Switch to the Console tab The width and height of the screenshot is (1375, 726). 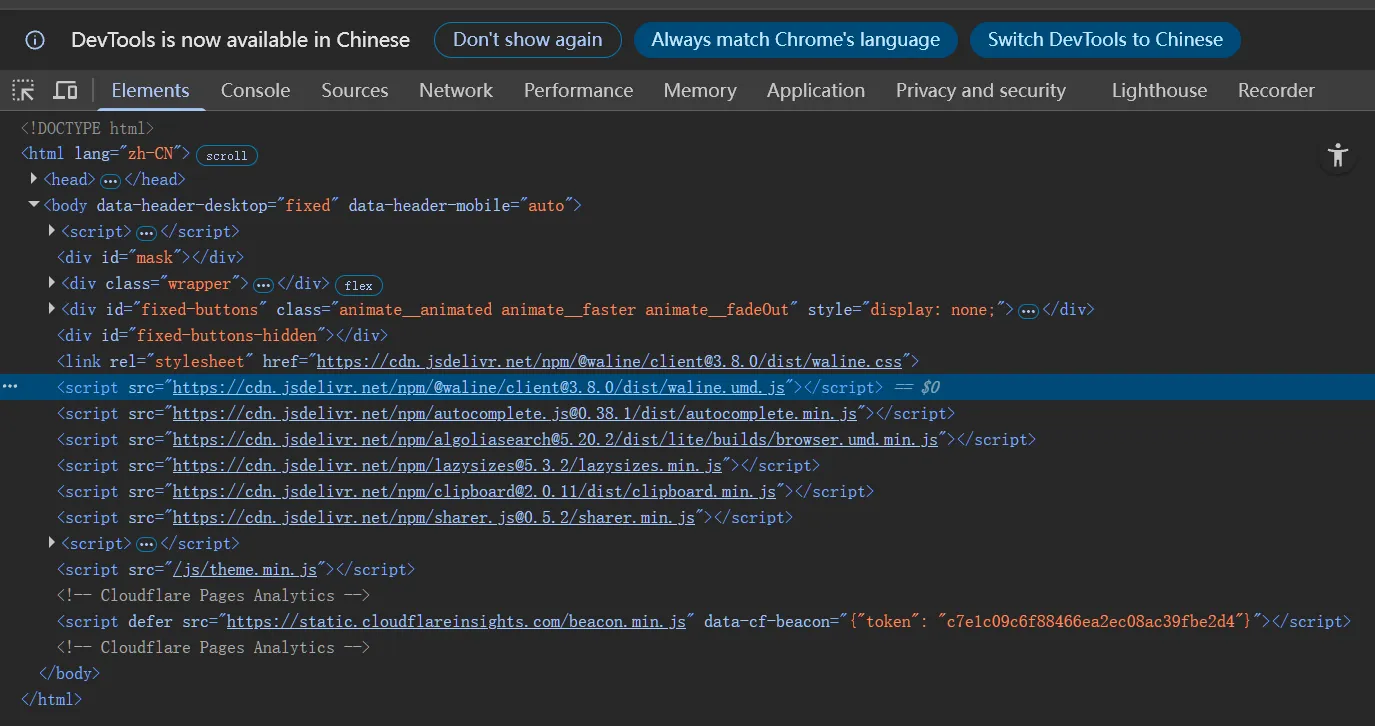click(x=255, y=90)
